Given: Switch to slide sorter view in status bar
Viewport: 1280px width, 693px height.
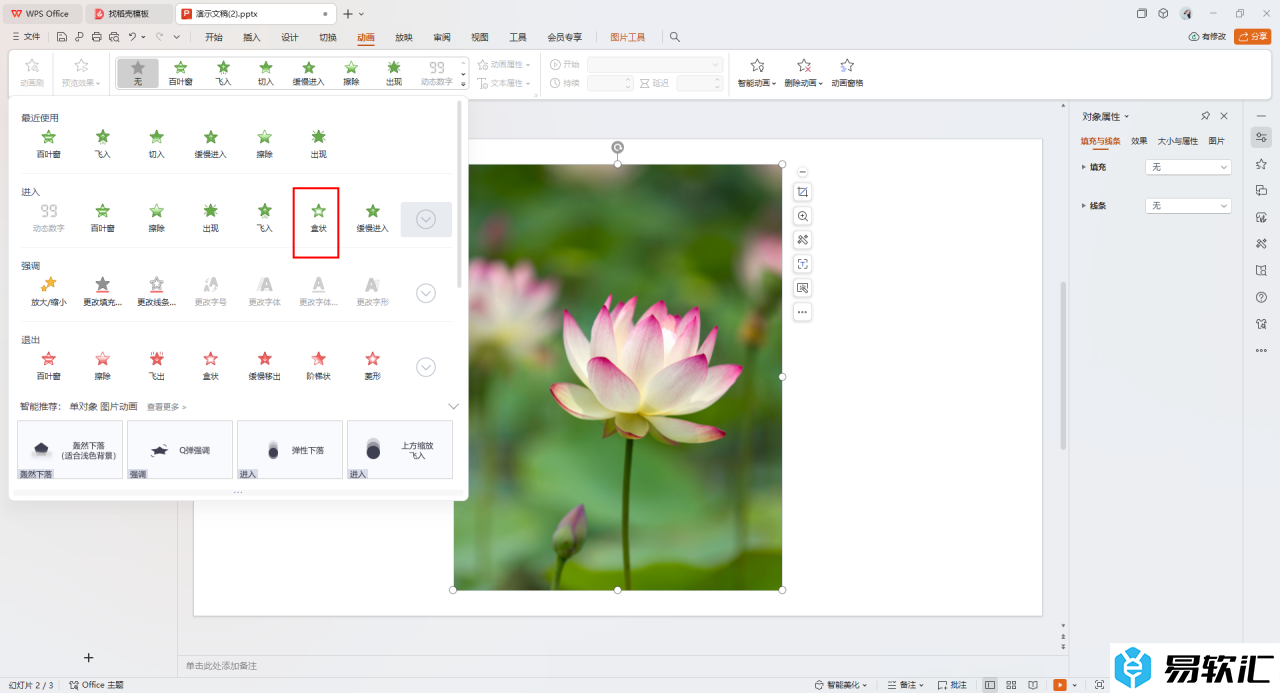Looking at the screenshot, I should tap(1012, 685).
